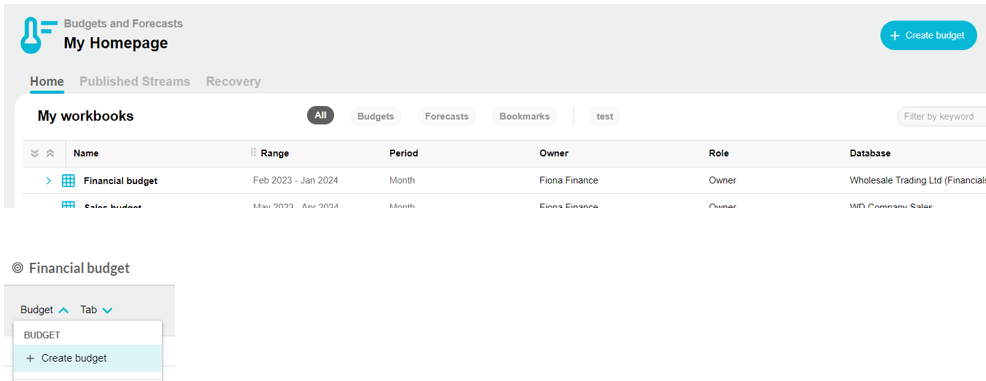The height and width of the screenshot is (381, 986).
Task: Click the drag handle next to Range column
Action: coord(253,153)
